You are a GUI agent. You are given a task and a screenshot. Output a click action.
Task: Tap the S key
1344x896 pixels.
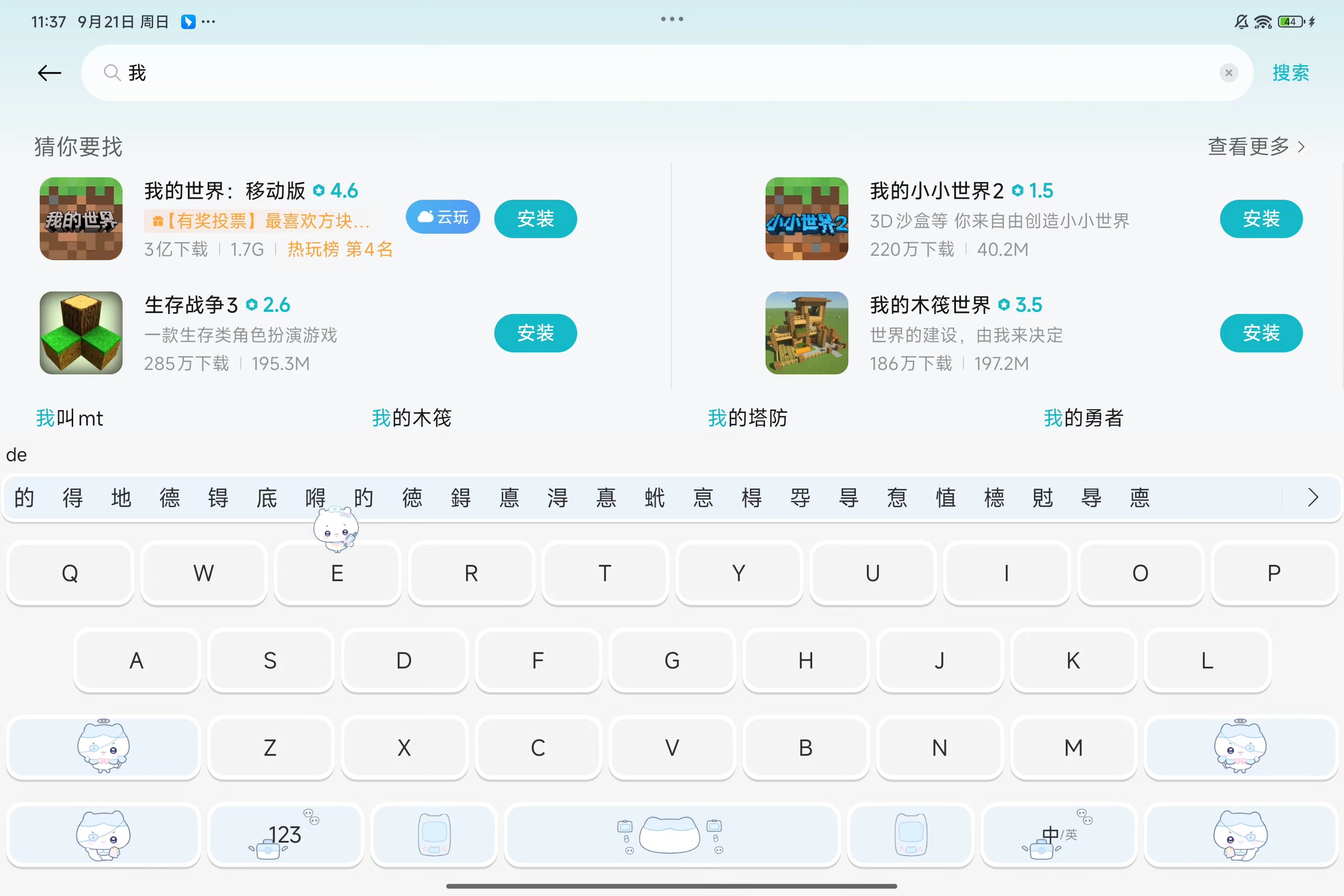[270, 661]
